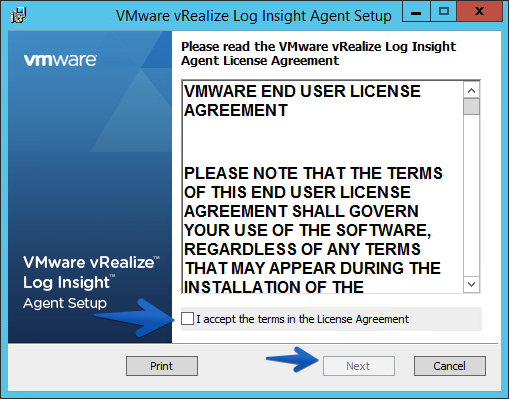
Task: Click the 'VMWARE END USER LICENSE AGREEMENT' heading
Action: (x=302, y=101)
